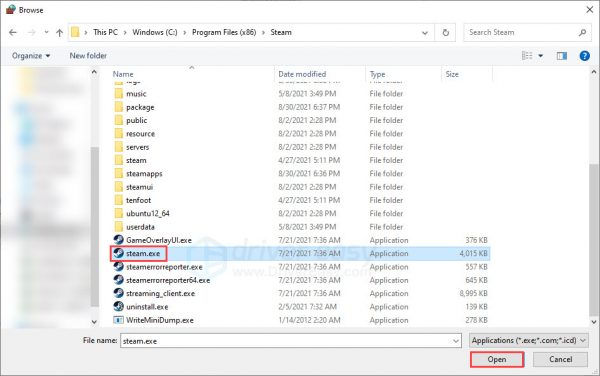Sort by the Date modified column
Viewport: 600px width, 376px height.
[x=302, y=74]
